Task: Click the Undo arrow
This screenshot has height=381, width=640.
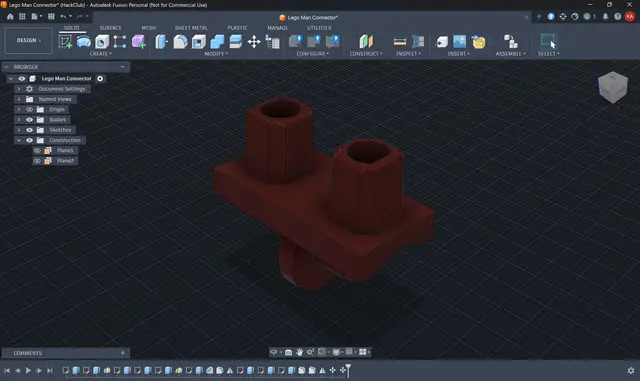Action: [63, 16]
